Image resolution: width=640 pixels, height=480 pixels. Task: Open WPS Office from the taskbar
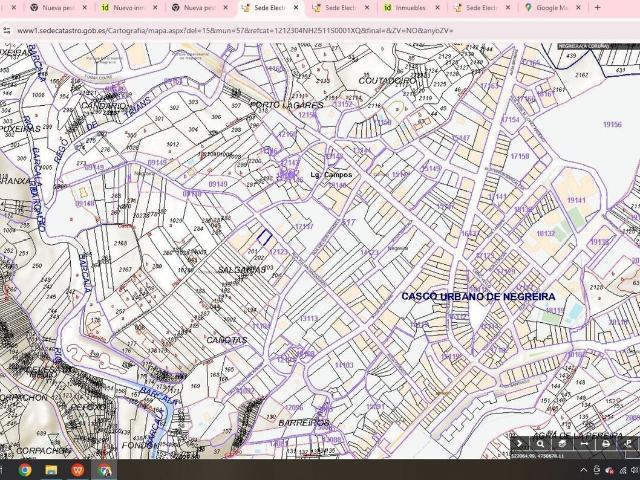[x=78, y=470]
